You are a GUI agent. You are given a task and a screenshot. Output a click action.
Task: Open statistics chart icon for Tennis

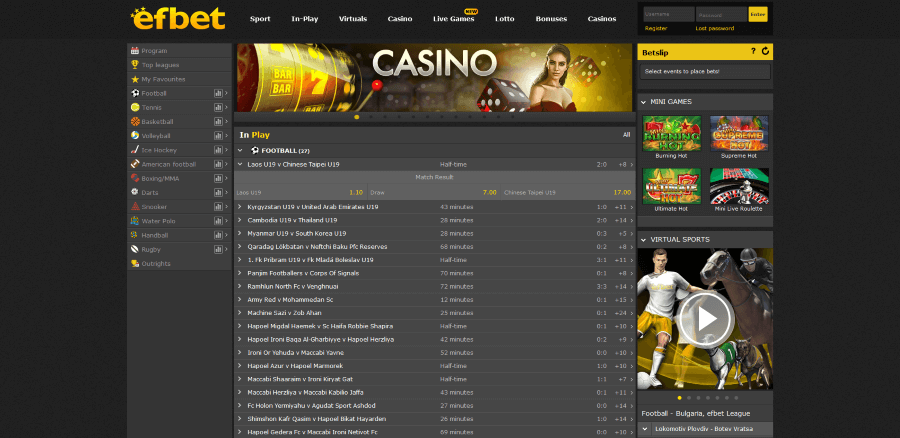218,107
